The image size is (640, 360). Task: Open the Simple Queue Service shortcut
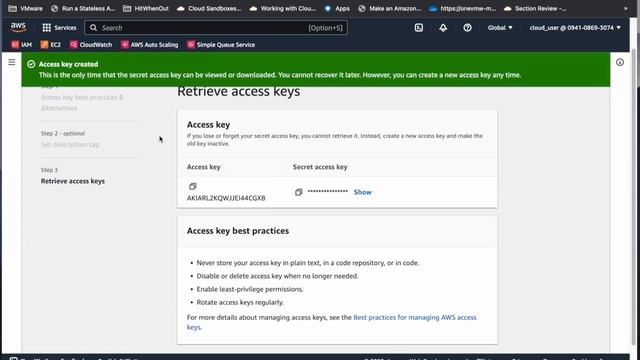(221, 44)
